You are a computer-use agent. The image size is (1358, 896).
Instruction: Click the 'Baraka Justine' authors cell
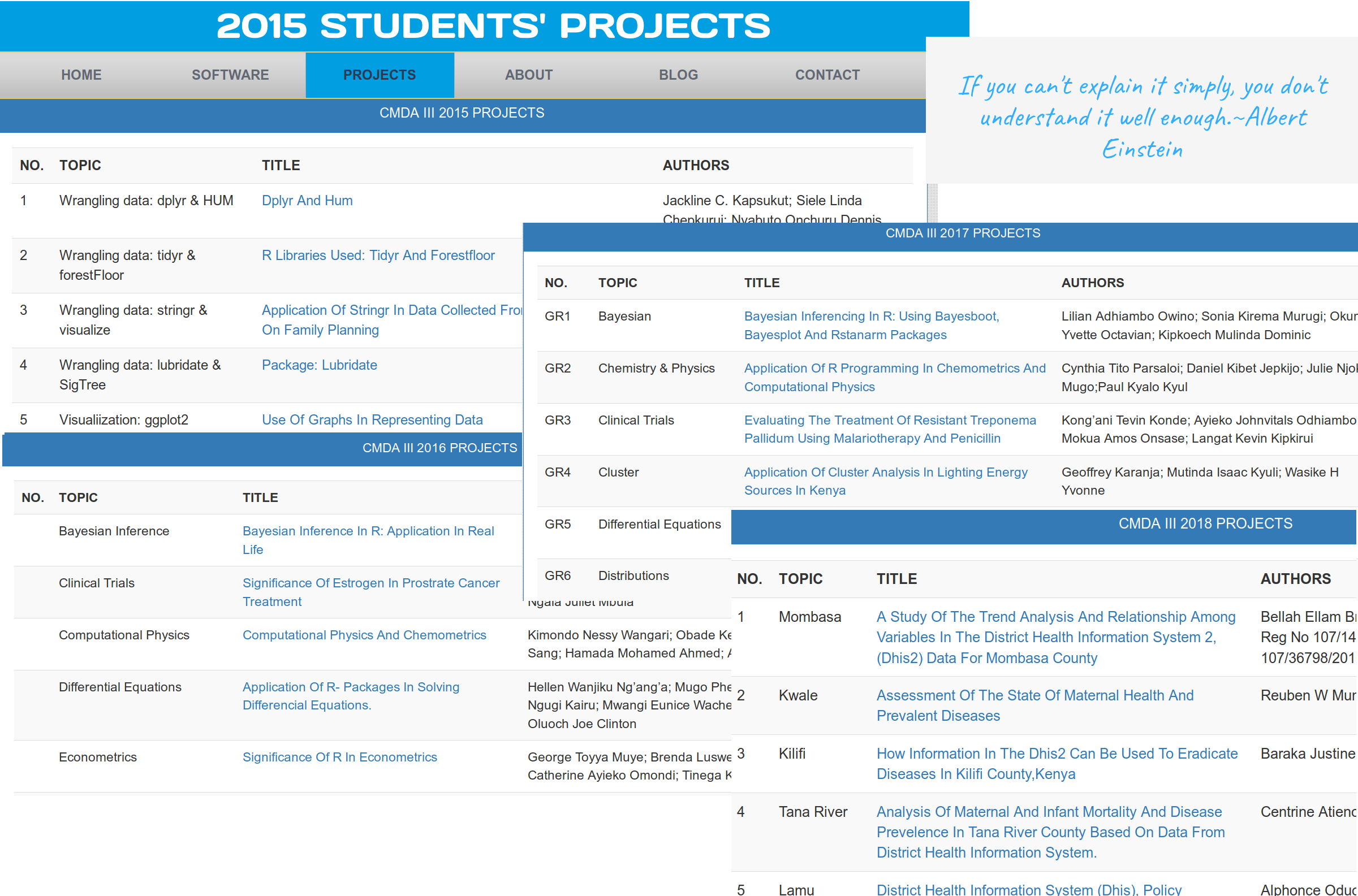click(x=1308, y=754)
